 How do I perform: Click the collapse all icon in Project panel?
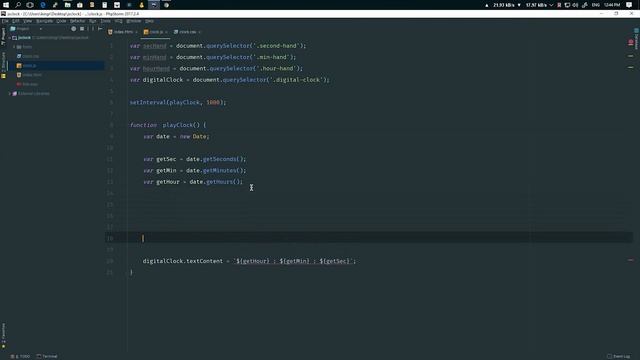[82, 29]
